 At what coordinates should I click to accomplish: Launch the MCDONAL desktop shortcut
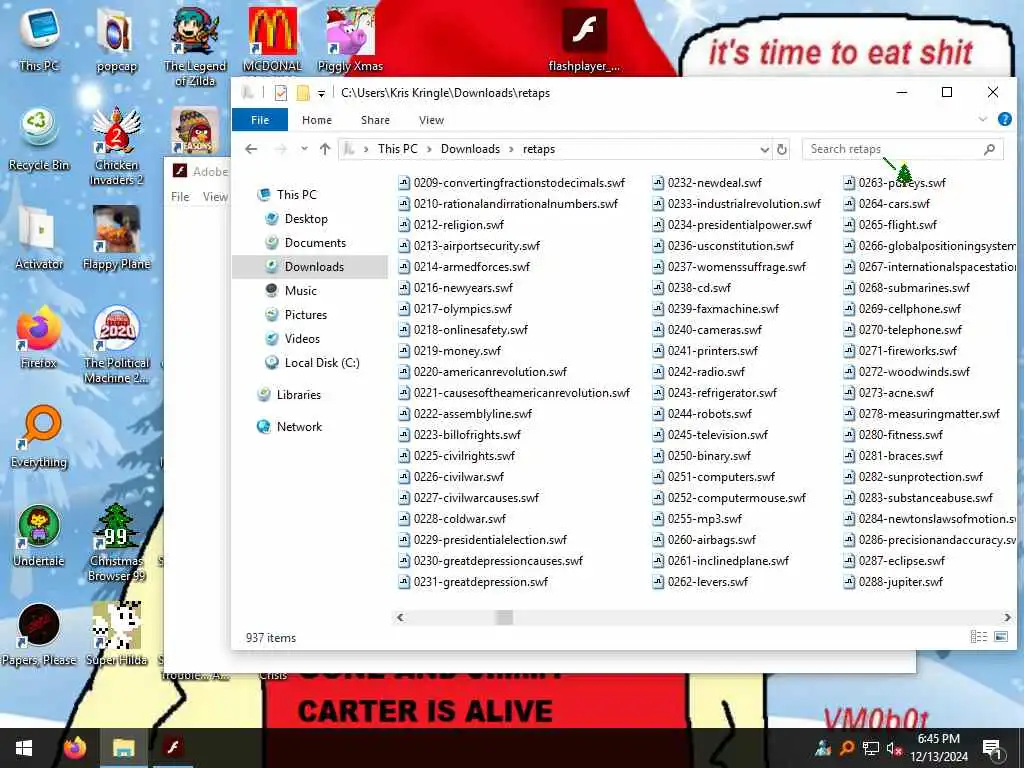(272, 39)
